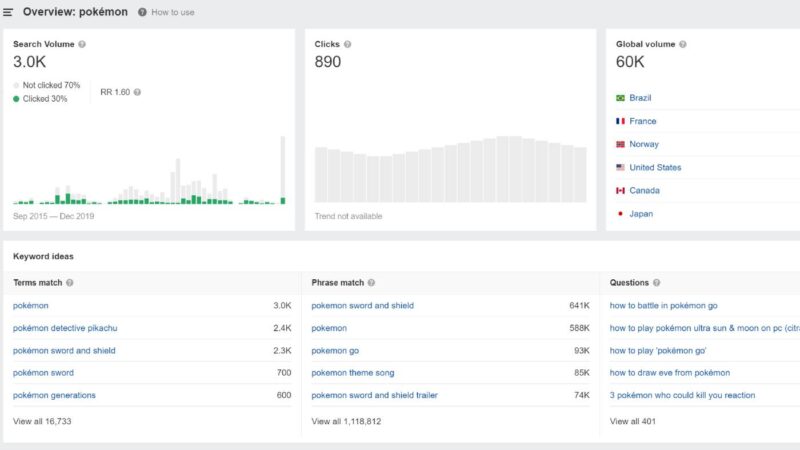Open pokémon generations keyword
This screenshot has height=450, width=800.
(x=54, y=395)
